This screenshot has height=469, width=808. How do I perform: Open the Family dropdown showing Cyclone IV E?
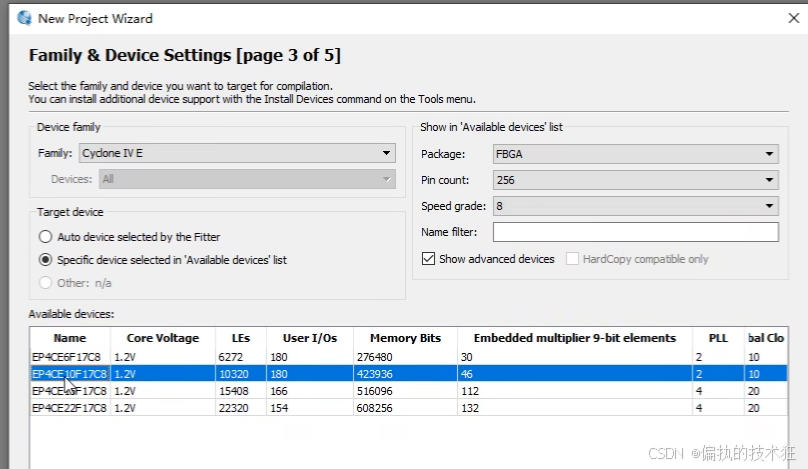coord(237,153)
